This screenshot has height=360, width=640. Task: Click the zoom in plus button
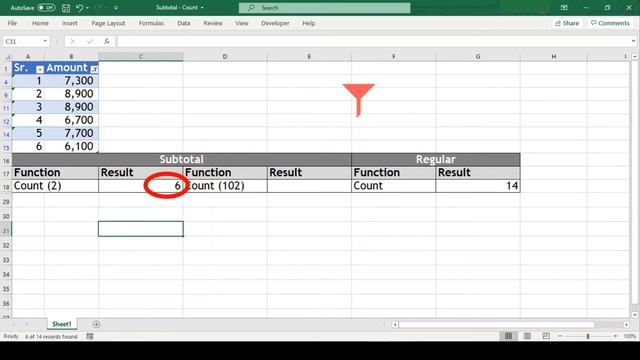[615, 336]
